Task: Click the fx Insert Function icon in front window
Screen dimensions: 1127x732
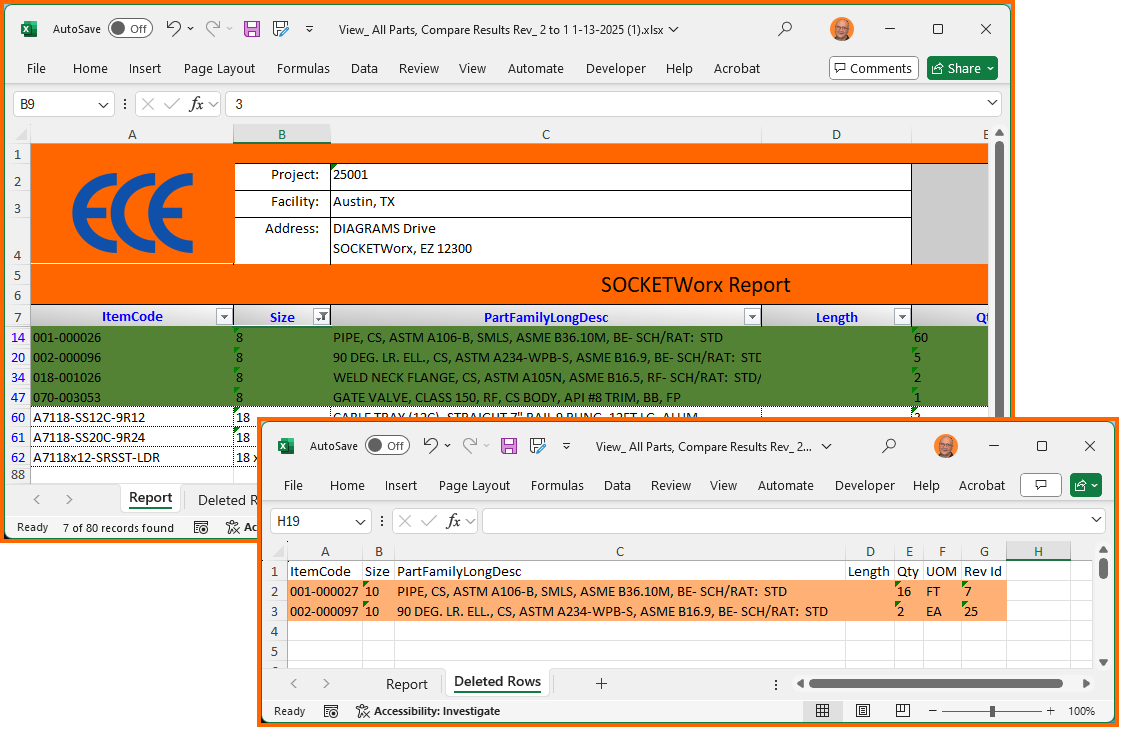Action: (x=454, y=521)
